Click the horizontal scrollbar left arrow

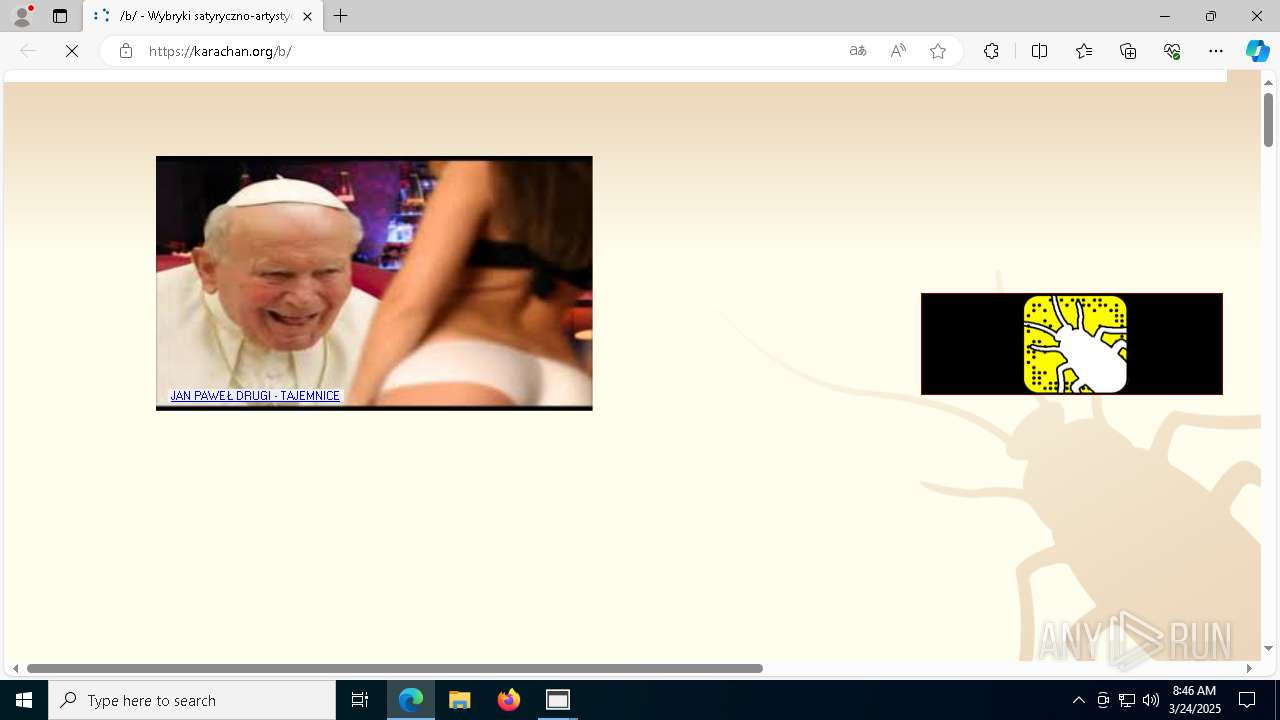tap(15, 668)
